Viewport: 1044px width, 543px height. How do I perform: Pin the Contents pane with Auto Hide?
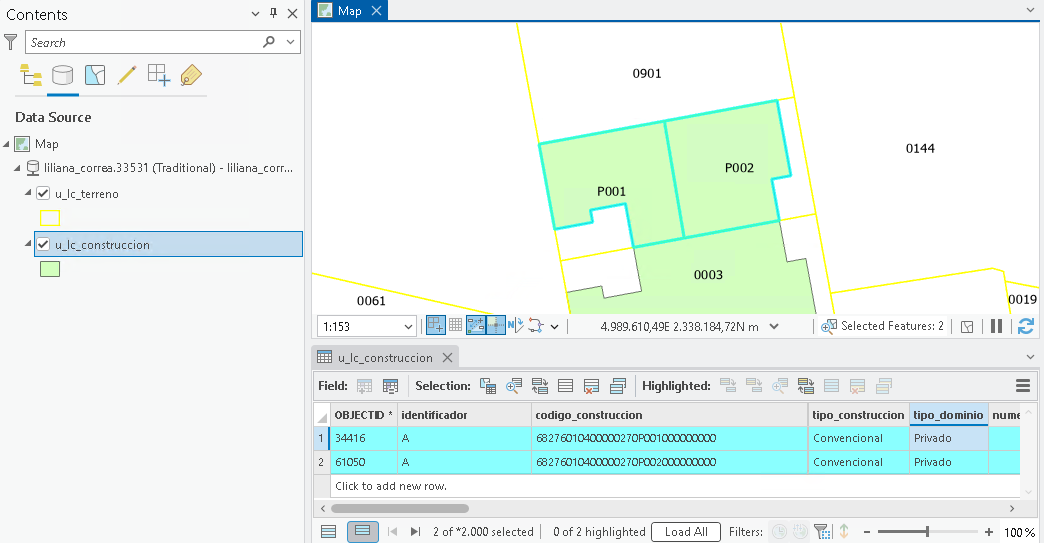click(274, 13)
